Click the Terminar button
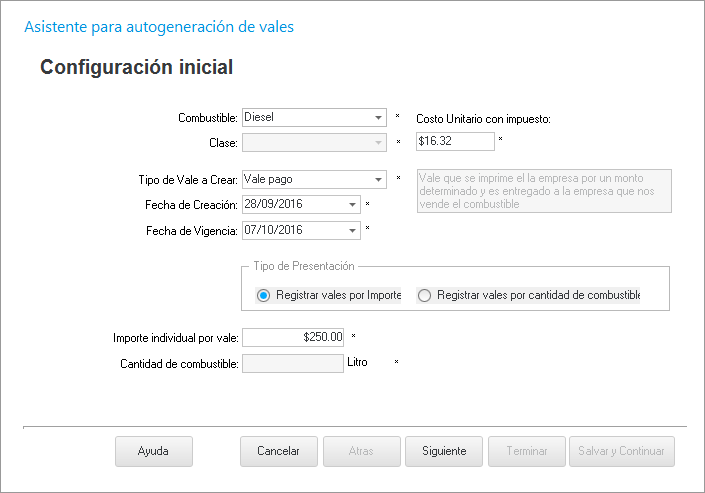Viewport: 705px width, 493px height. click(x=527, y=452)
